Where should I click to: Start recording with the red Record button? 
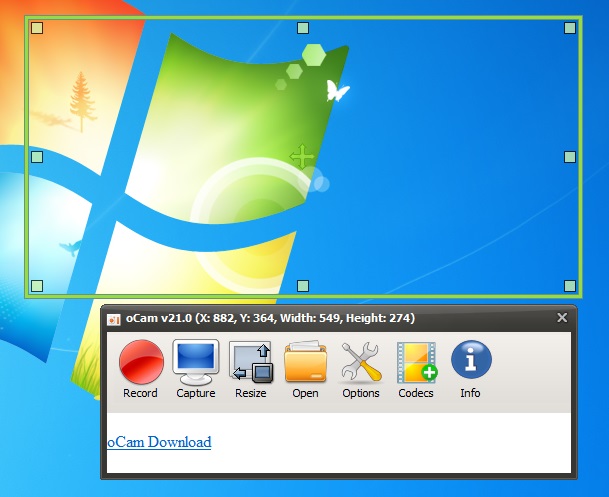tap(141, 361)
